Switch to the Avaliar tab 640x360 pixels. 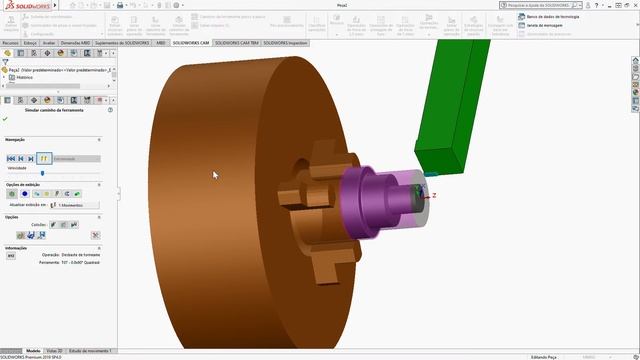tap(49, 43)
